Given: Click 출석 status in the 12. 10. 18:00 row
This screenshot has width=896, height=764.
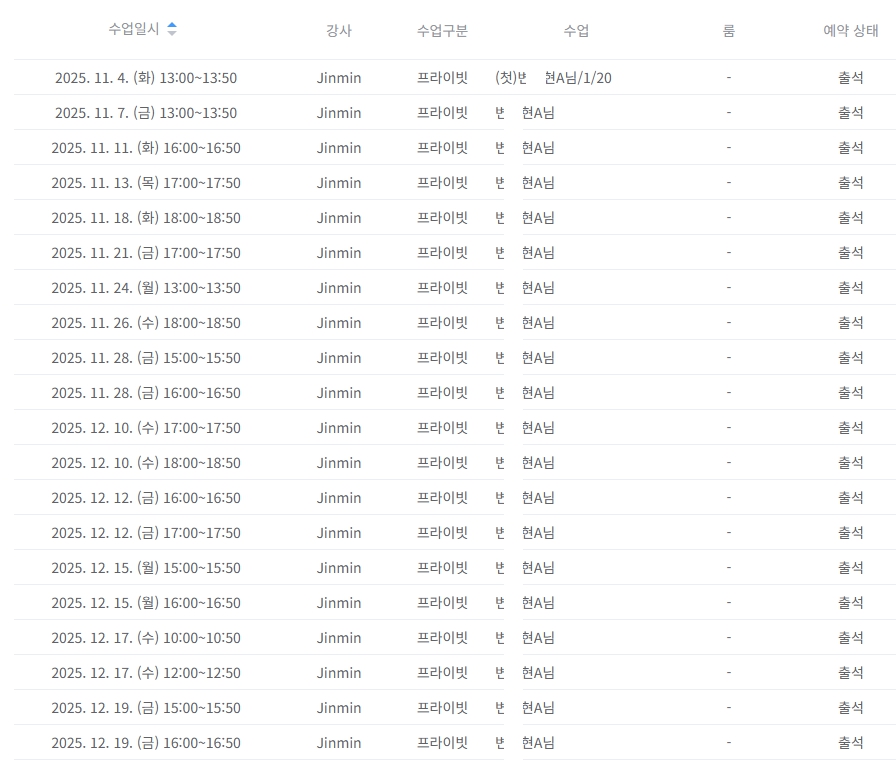Looking at the screenshot, I should point(850,463).
